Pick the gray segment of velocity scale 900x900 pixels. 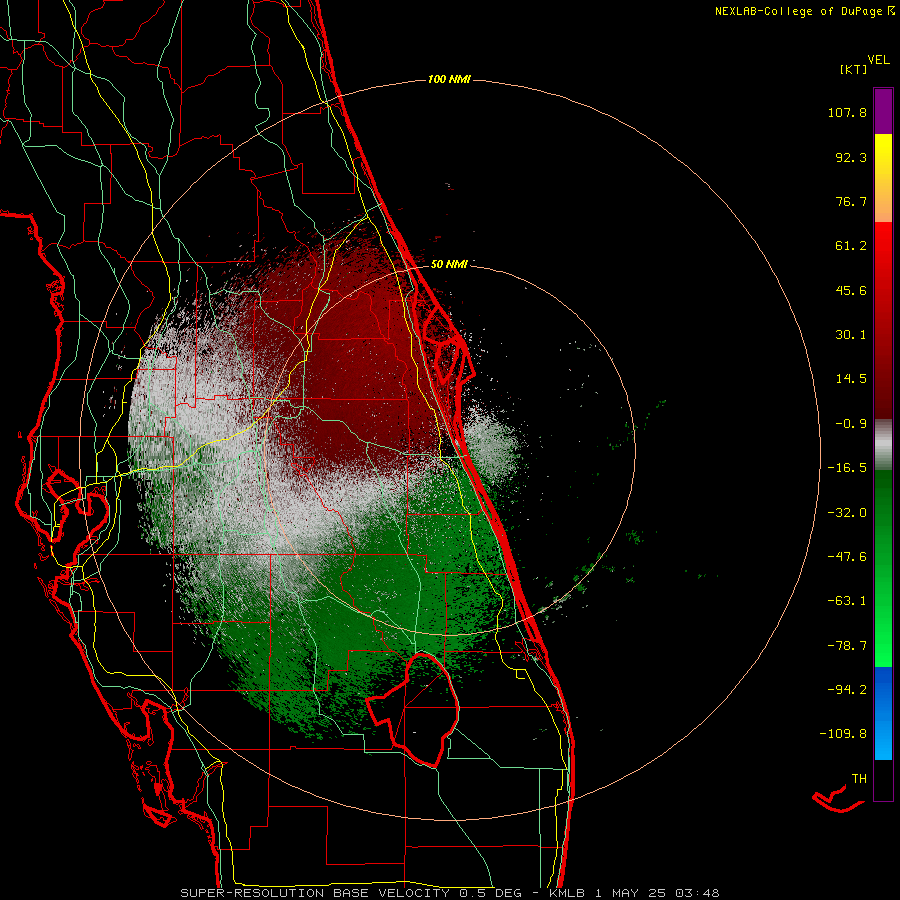(883, 444)
